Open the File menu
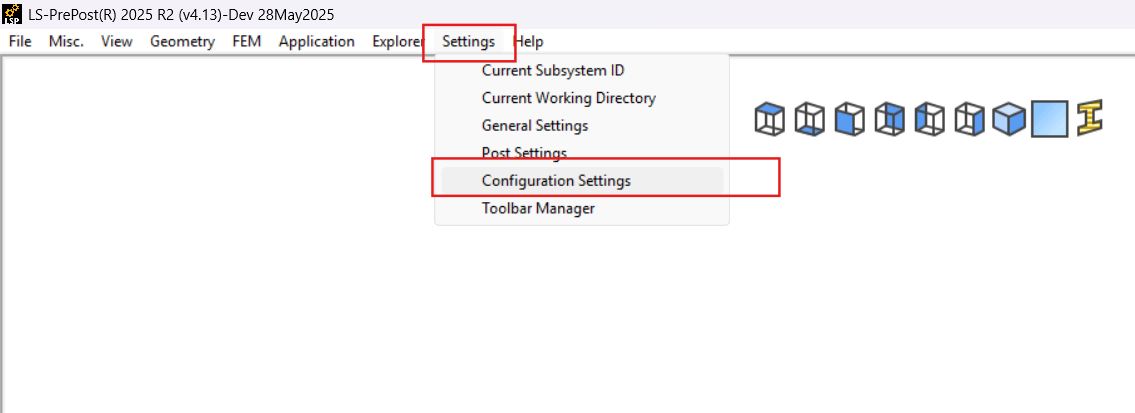The image size is (1135, 413). [x=20, y=42]
